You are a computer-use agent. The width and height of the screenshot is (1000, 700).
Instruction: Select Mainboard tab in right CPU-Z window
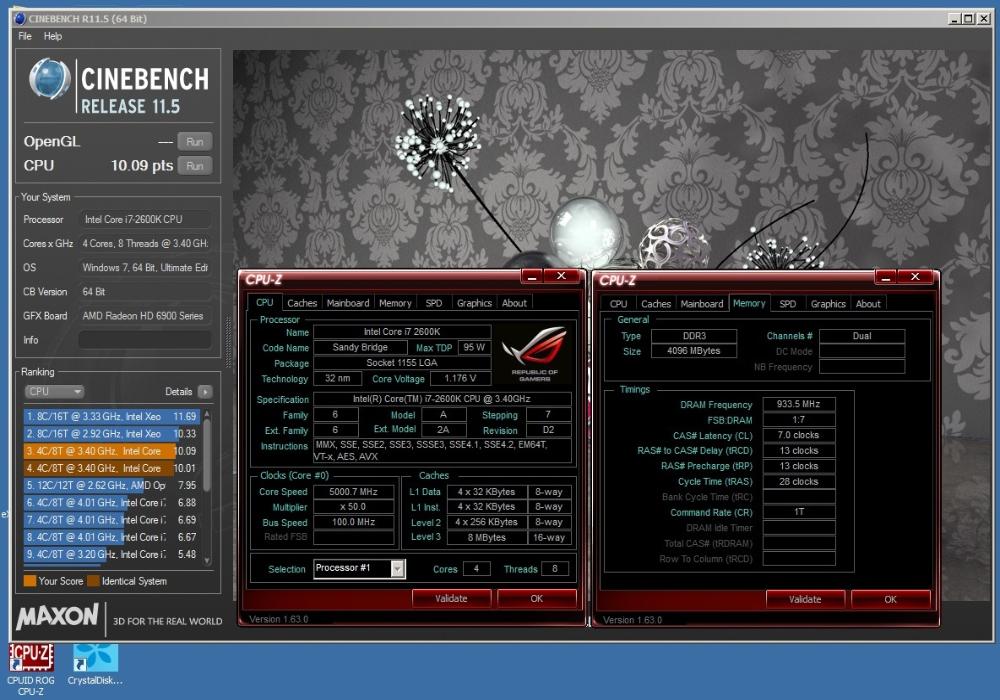[702, 303]
